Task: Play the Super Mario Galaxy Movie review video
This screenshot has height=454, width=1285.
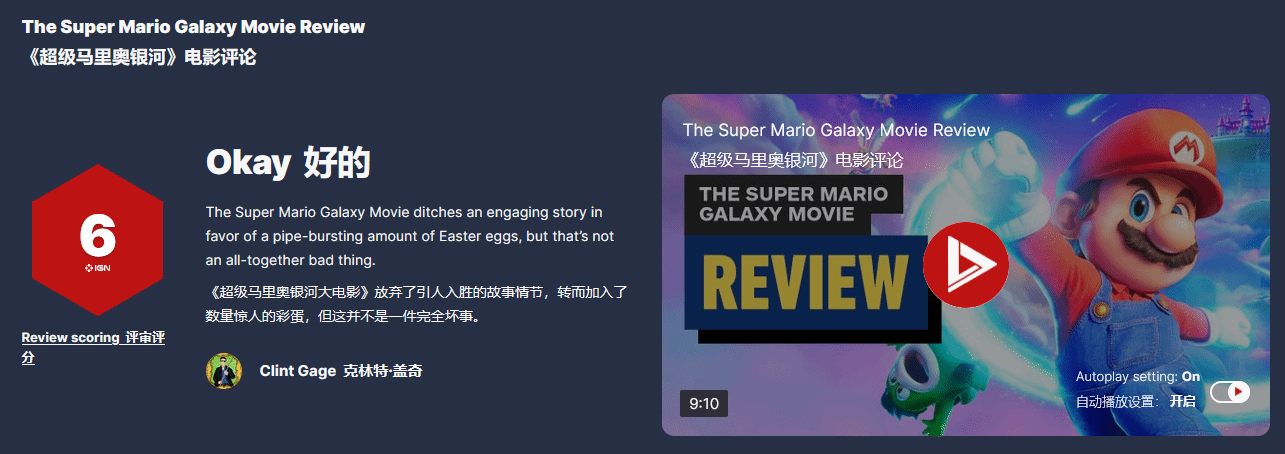Action: coord(965,265)
